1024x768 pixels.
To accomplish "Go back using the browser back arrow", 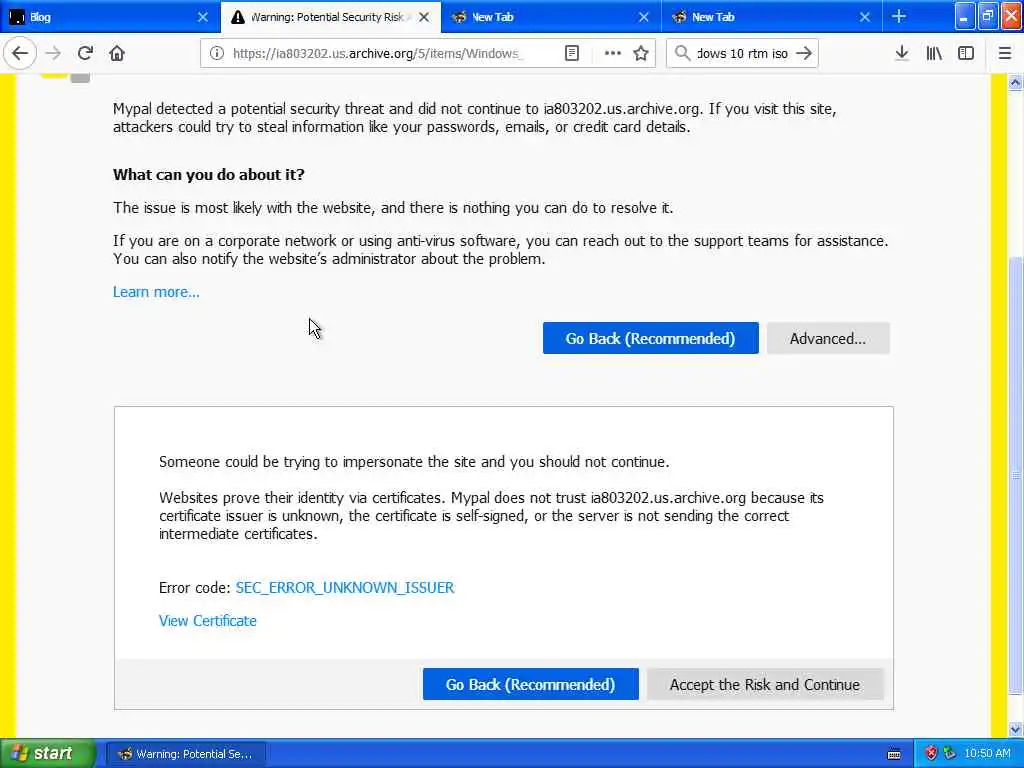I will tap(20, 54).
